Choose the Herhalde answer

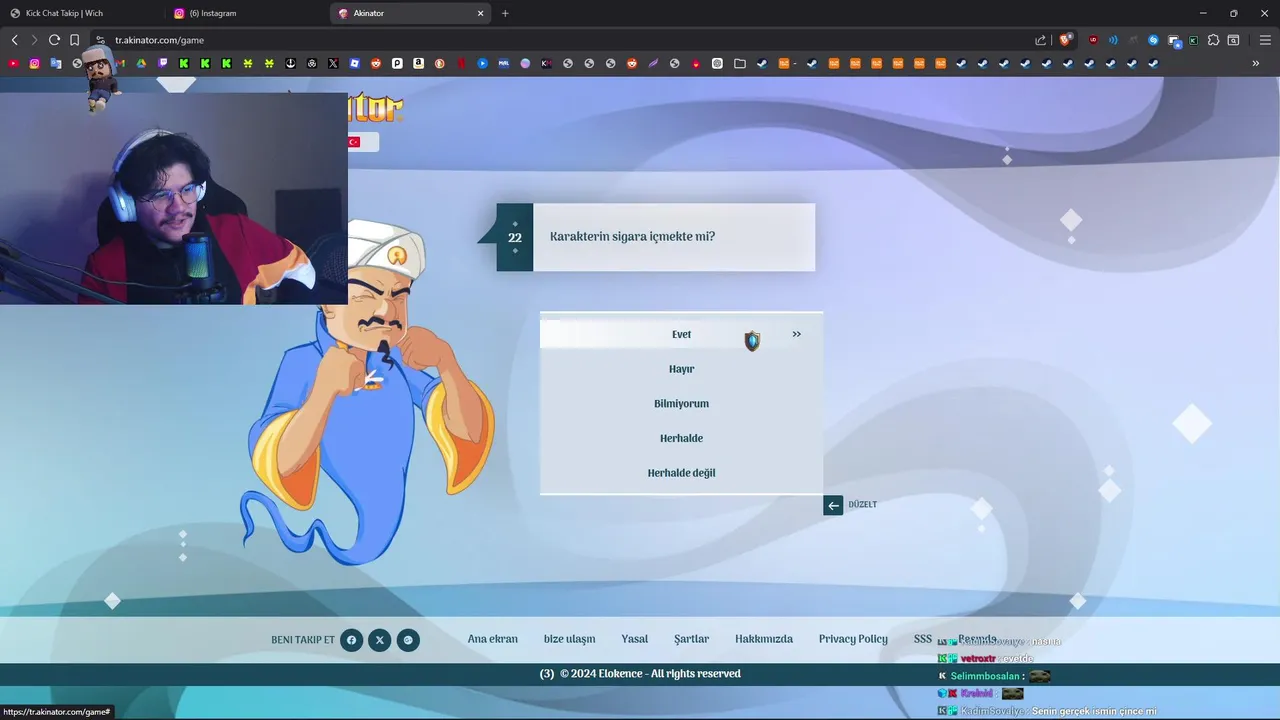pos(681,438)
